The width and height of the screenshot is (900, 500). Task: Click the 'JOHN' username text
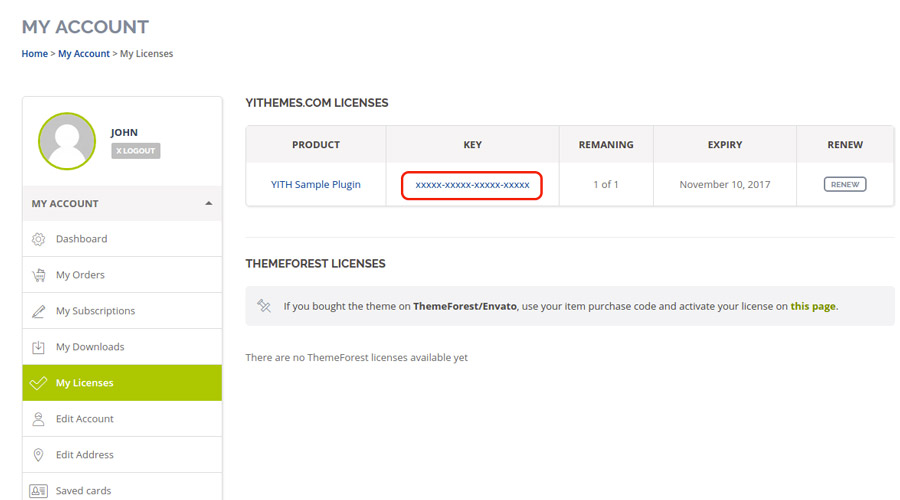click(x=124, y=133)
